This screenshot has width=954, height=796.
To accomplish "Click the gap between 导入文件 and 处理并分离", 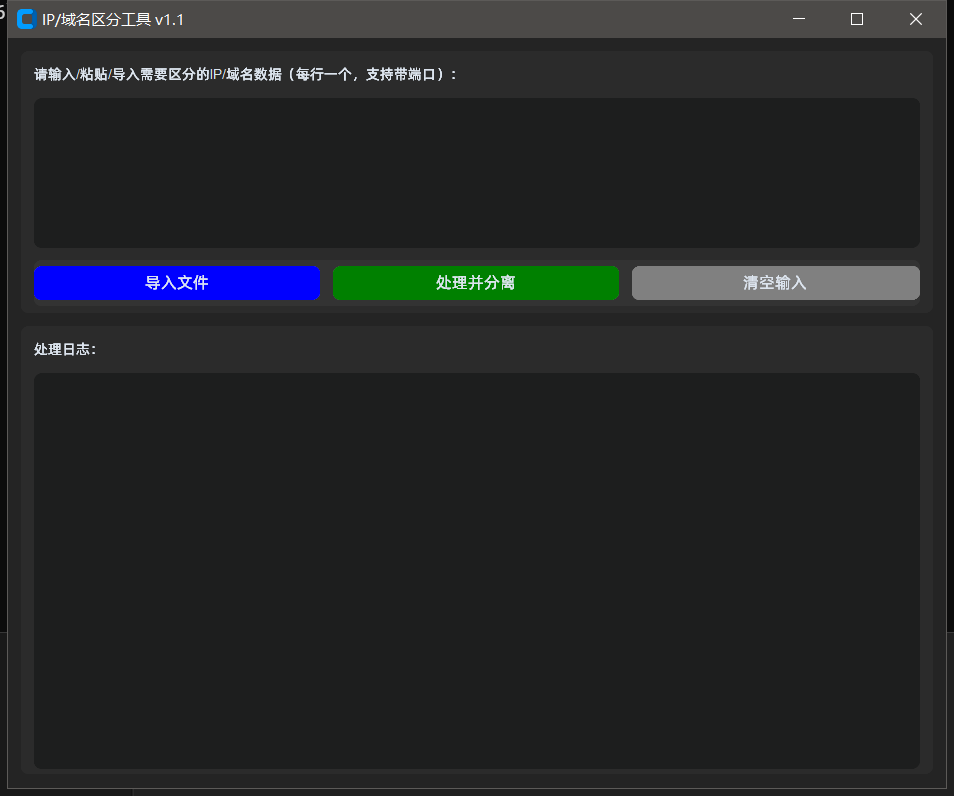I will click(x=326, y=283).
